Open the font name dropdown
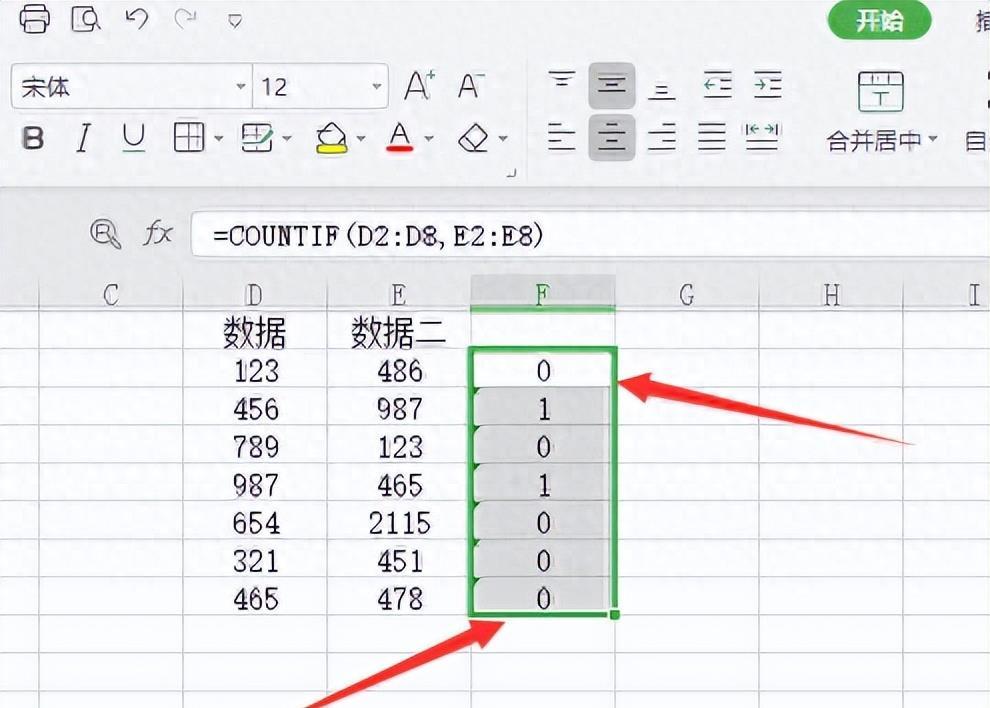 [241, 87]
